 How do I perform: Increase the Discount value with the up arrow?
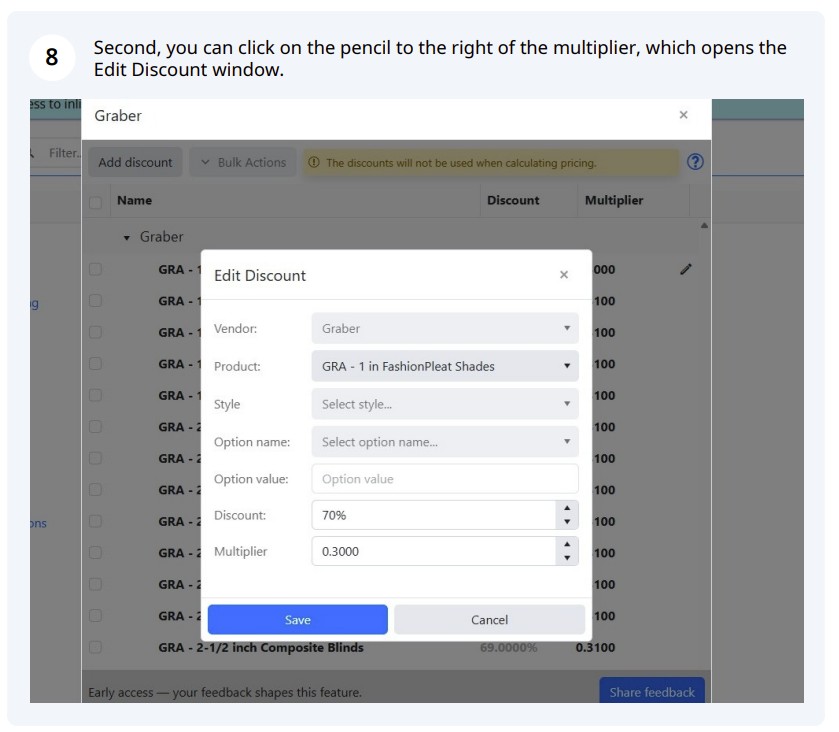(567, 508)
